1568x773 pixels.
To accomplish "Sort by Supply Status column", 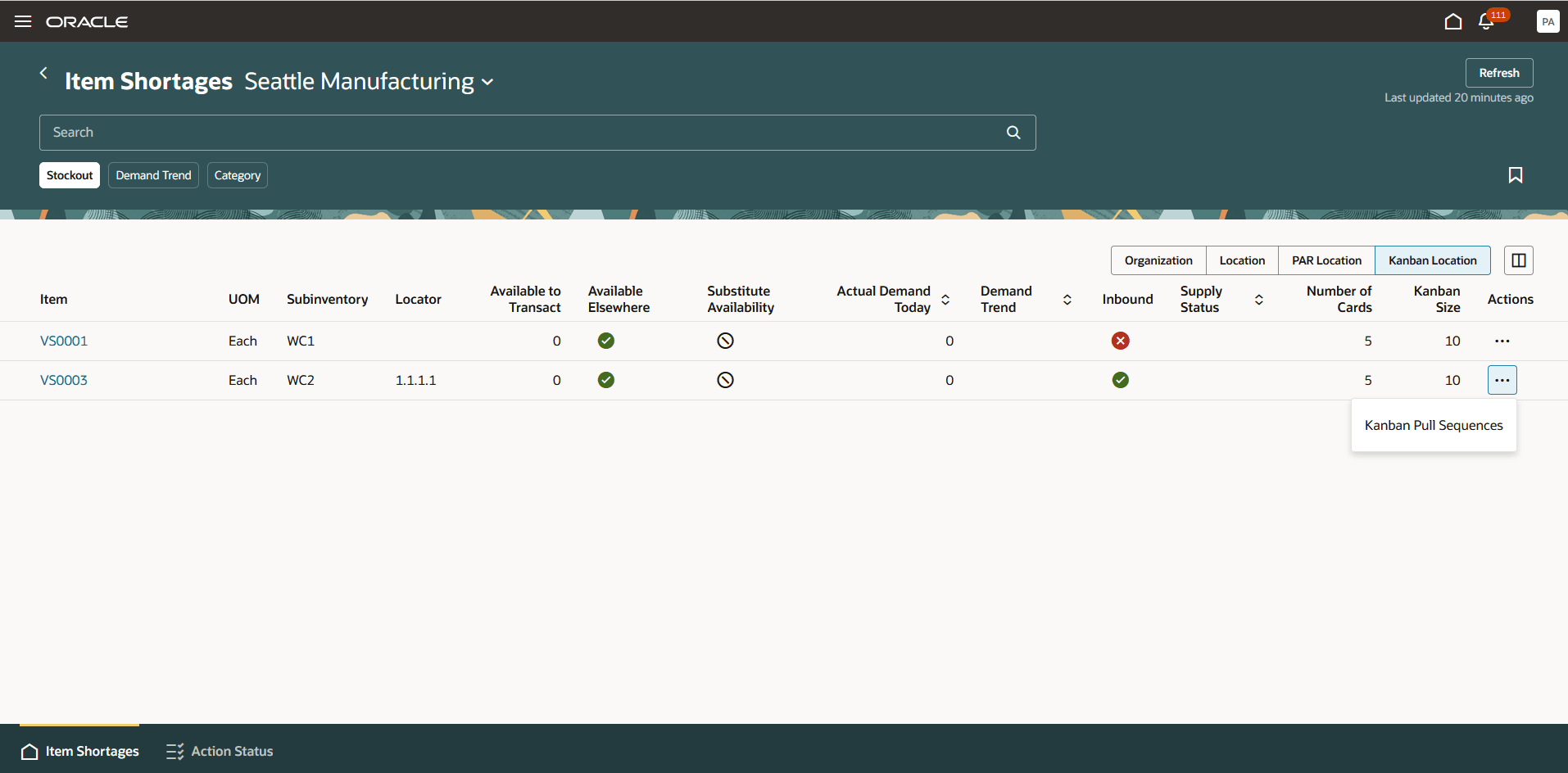I will tap(1259, 299).
